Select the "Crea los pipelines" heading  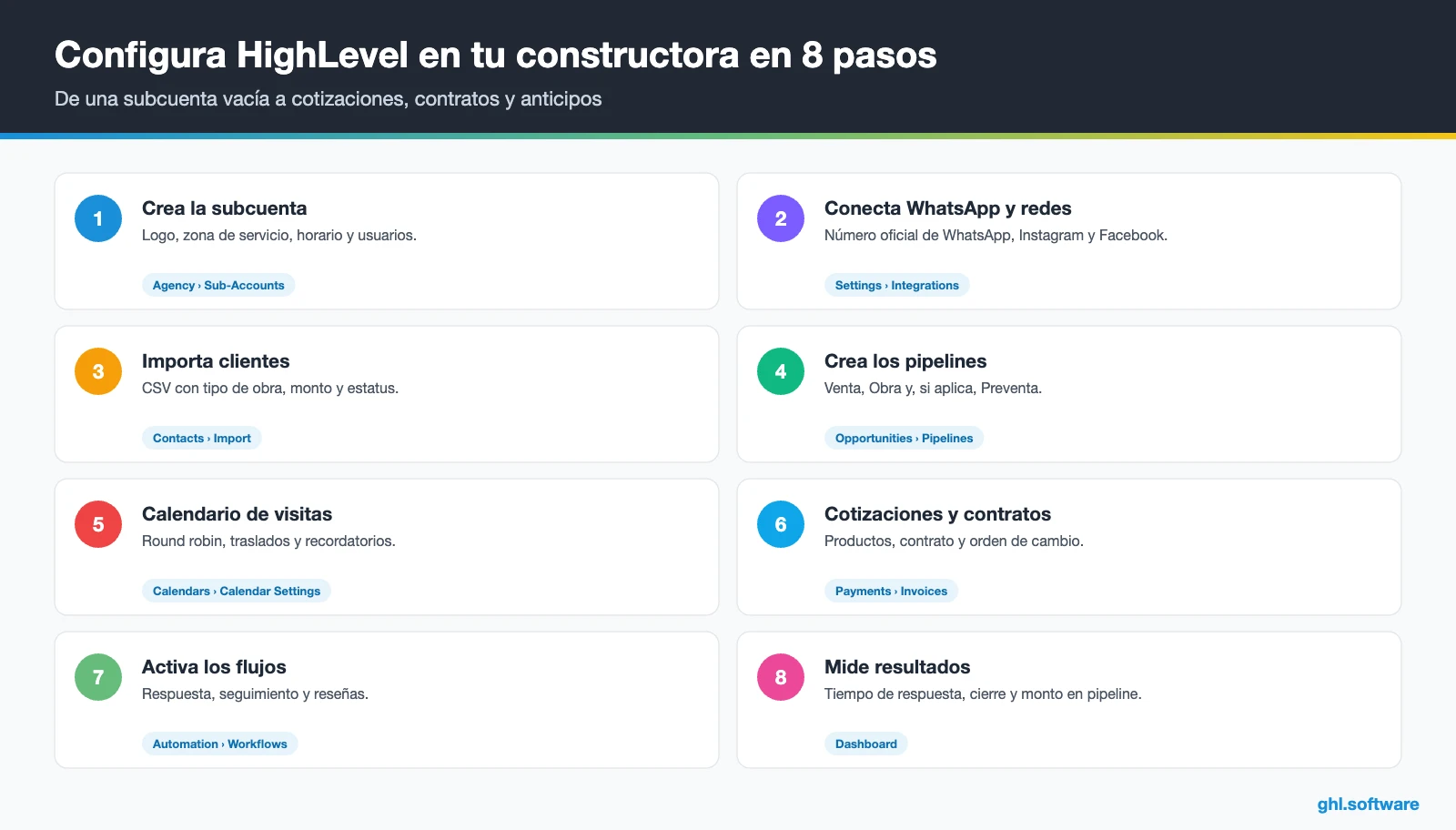point(905,361)
